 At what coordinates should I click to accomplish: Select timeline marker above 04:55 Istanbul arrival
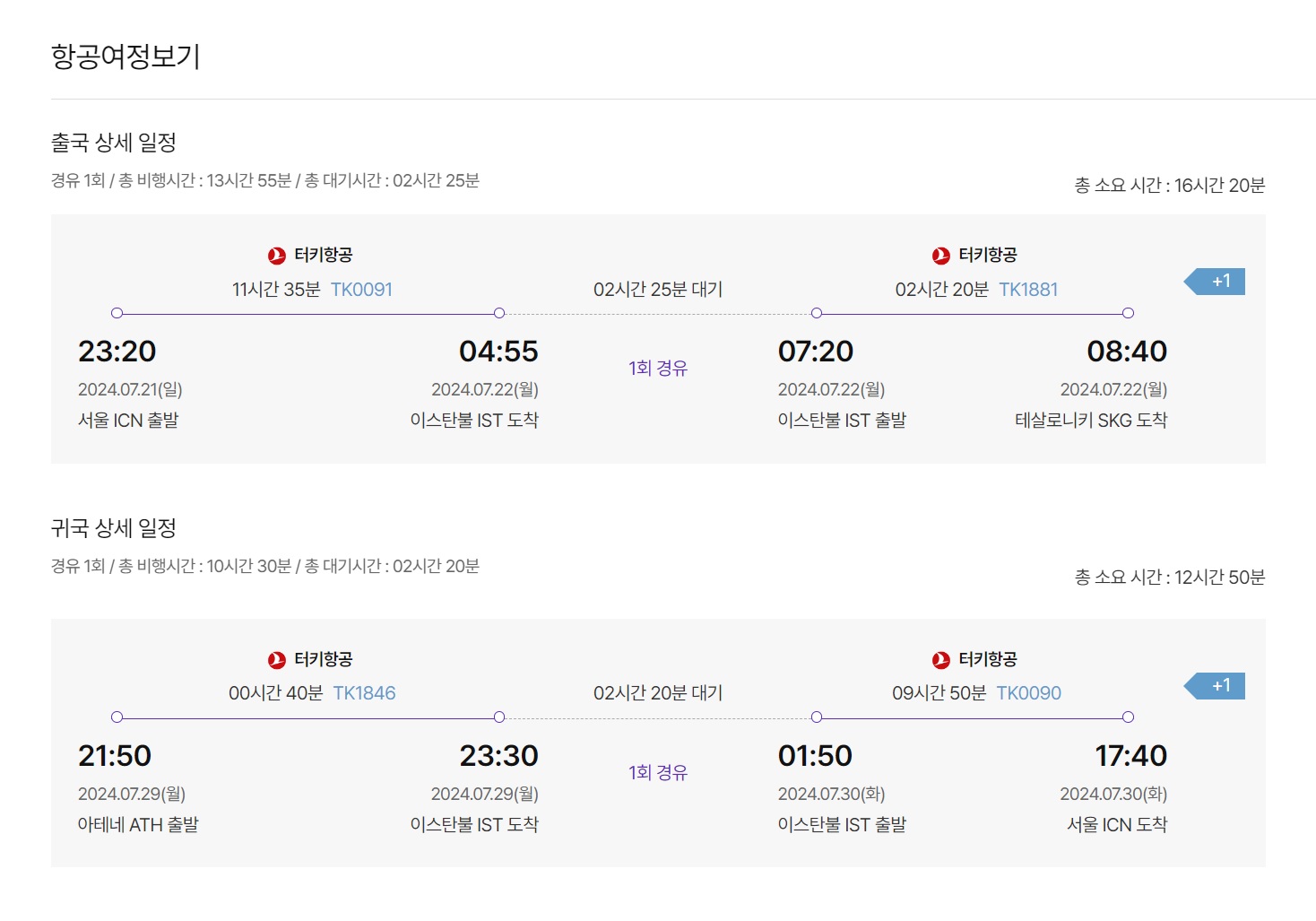click(499, 313)
